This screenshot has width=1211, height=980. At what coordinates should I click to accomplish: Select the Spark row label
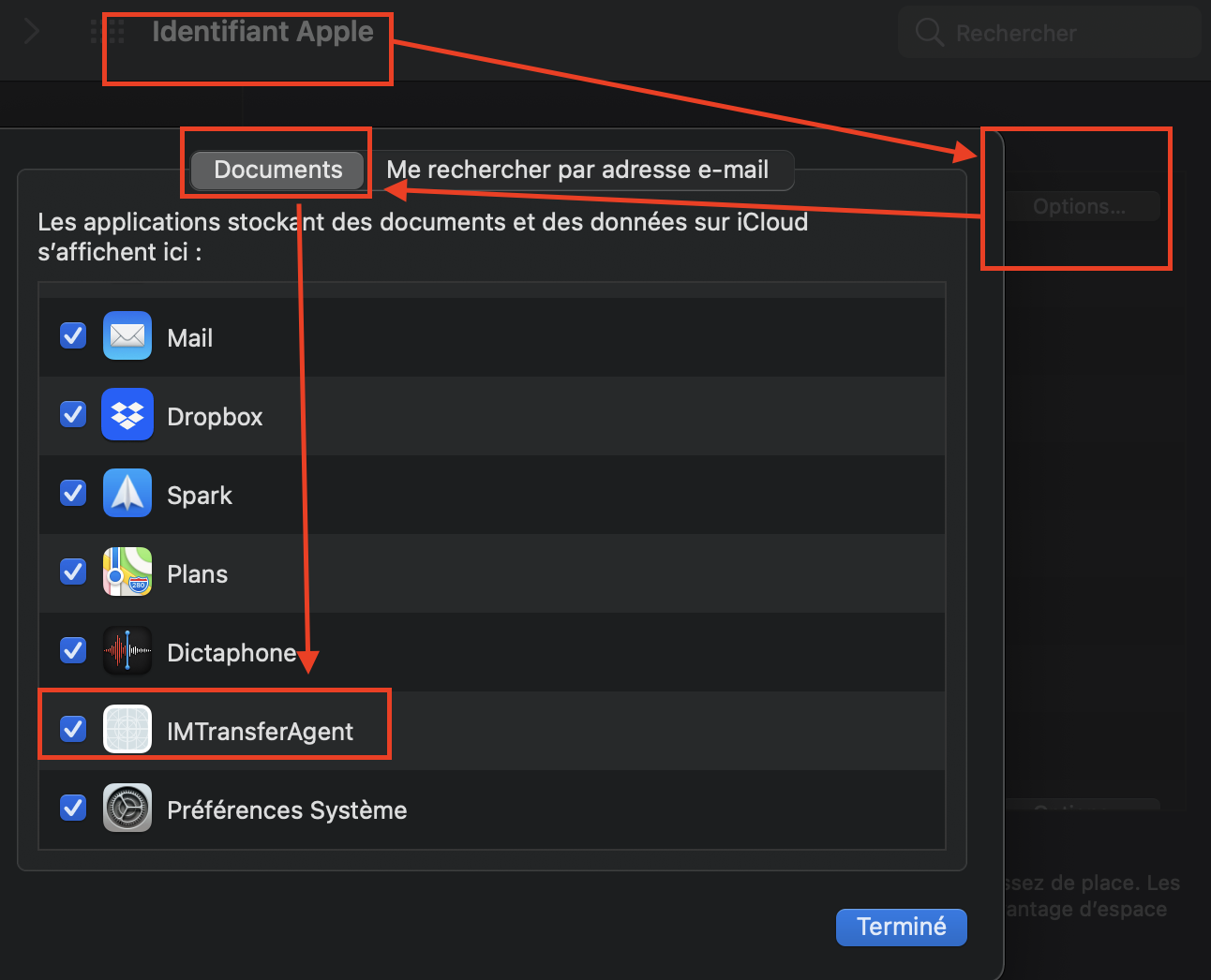200,496
